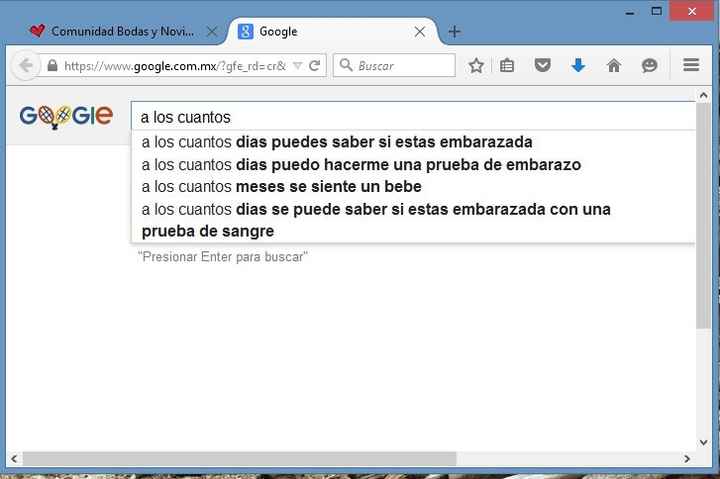The height and width of the screenshot is (479, 720).
Task: Open the chat bubble Hello icon
Action: pyautogui.click(x=649, y=66)
